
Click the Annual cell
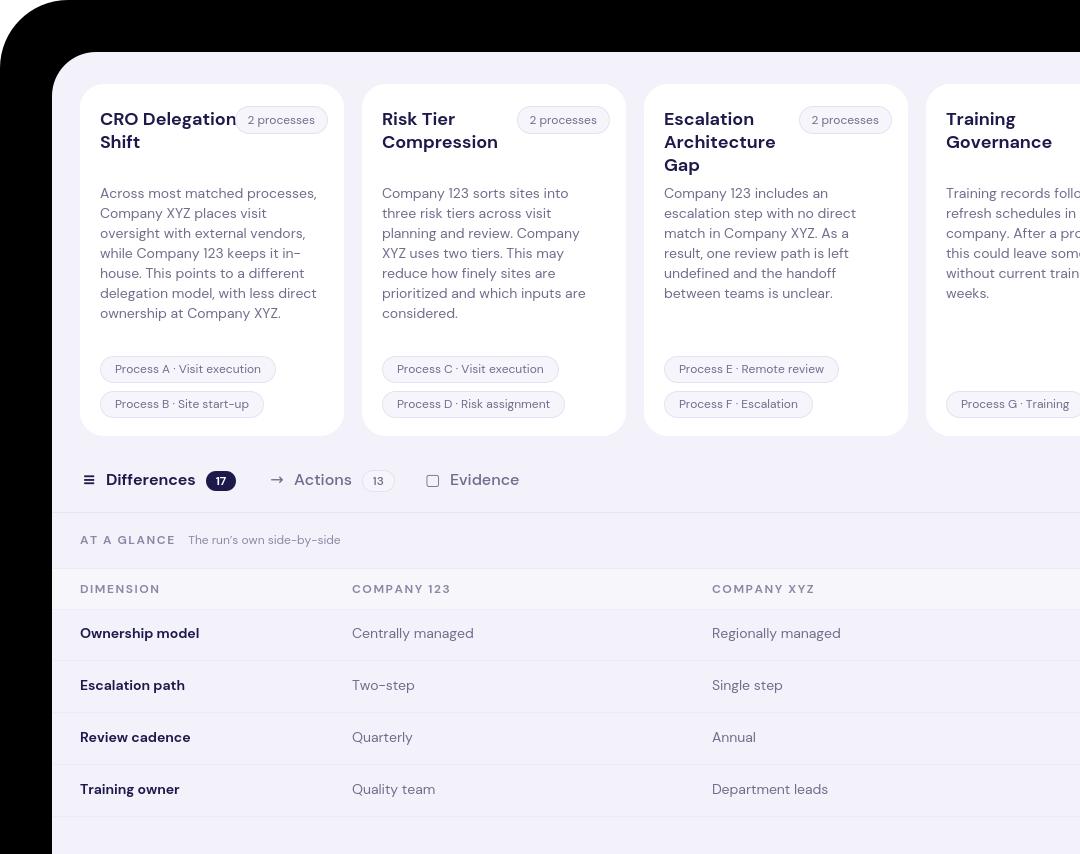[734, 738]
